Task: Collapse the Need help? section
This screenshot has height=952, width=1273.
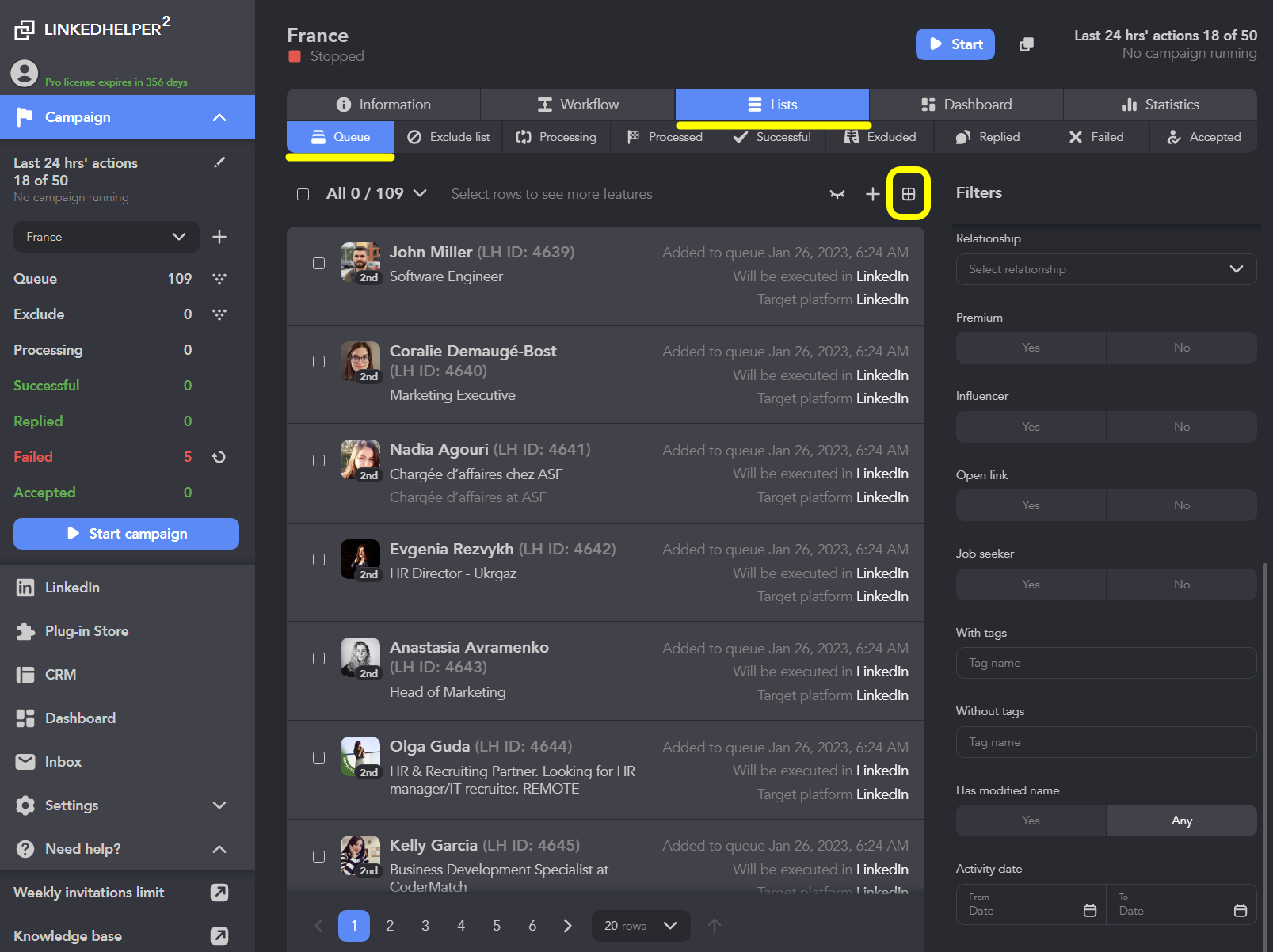Action: coord(219,849)
